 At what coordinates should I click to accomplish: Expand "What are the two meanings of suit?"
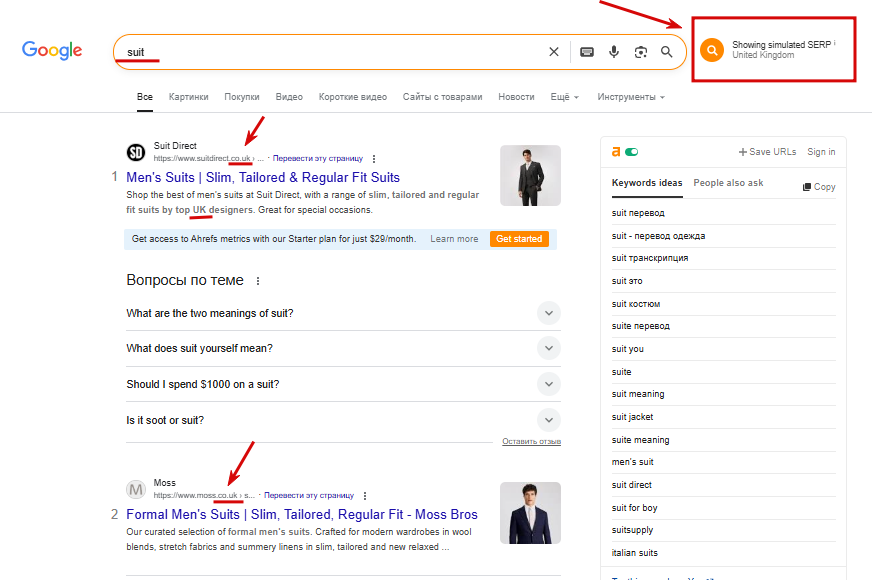click(x=343, y=313)
